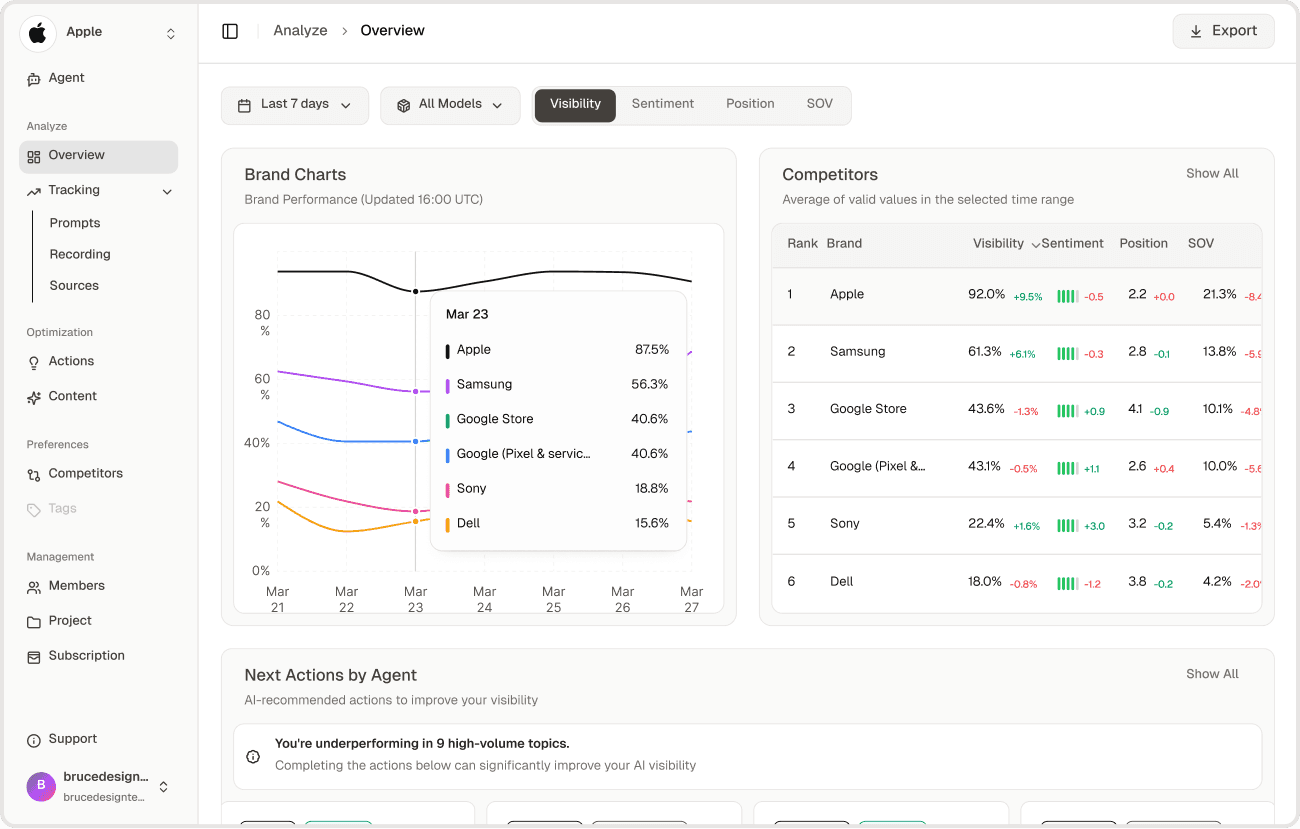Click Samsung's purple swatch in chart tooltip
Image resolution: width=1300 pixels, height=829 pixels.
447,386
